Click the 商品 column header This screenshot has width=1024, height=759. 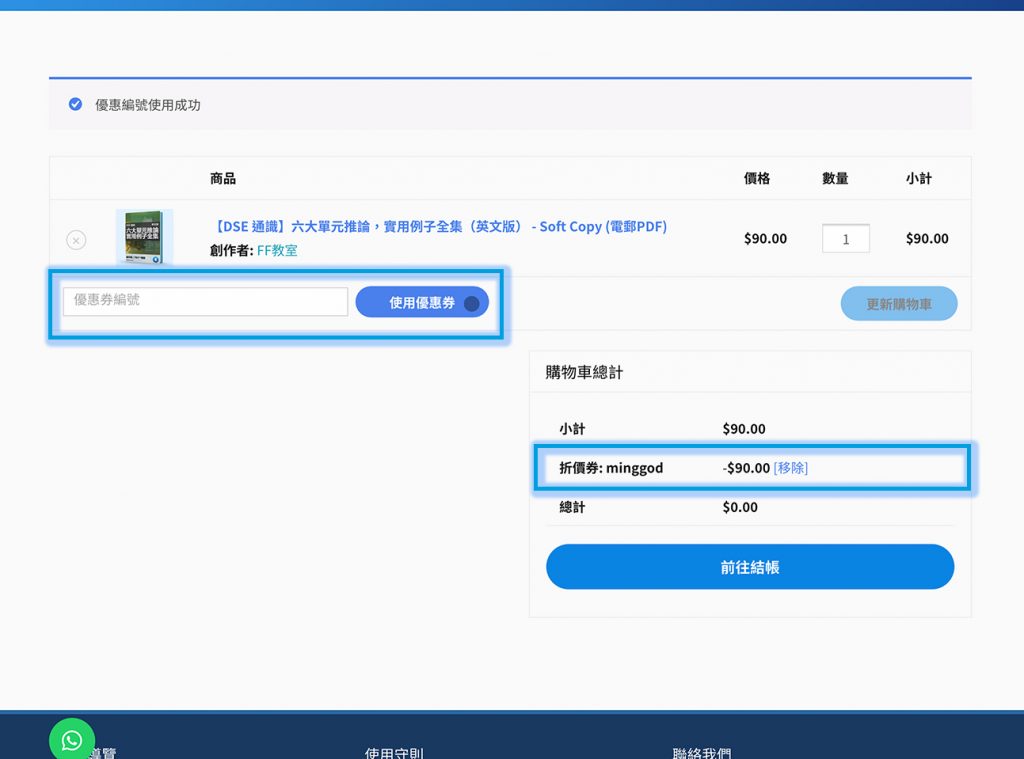(x=223, y=179)
